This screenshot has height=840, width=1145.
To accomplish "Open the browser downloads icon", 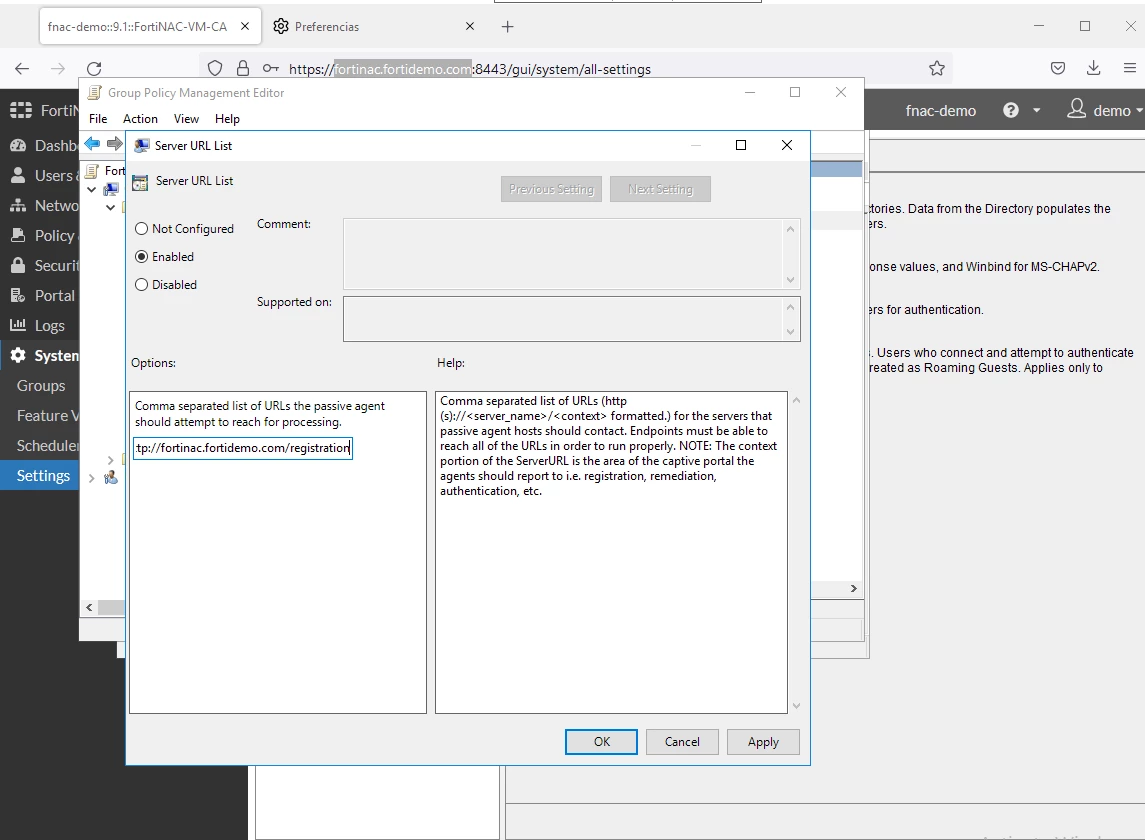I will (1093, 69).
